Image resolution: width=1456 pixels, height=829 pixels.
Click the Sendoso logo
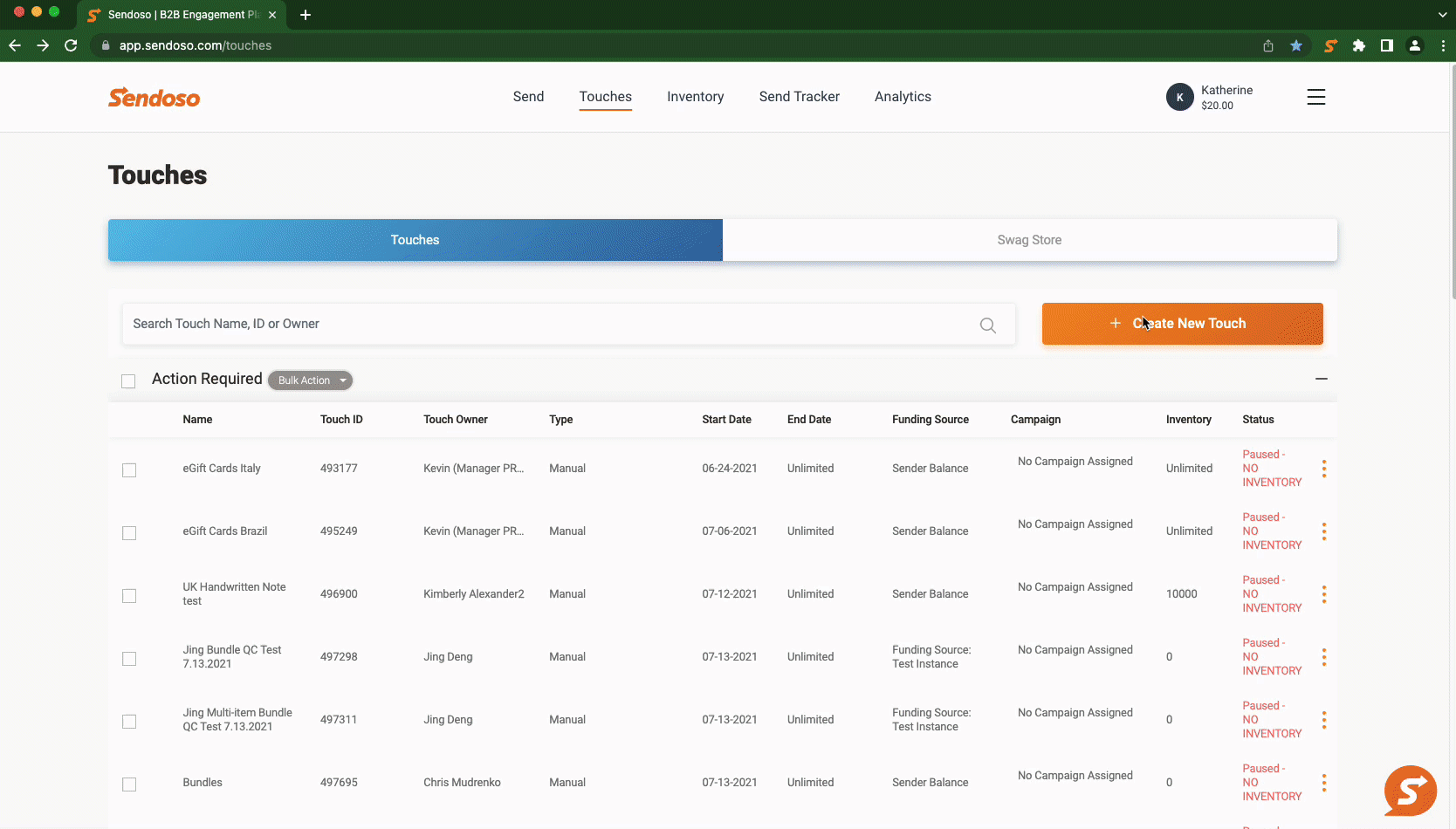154,97
